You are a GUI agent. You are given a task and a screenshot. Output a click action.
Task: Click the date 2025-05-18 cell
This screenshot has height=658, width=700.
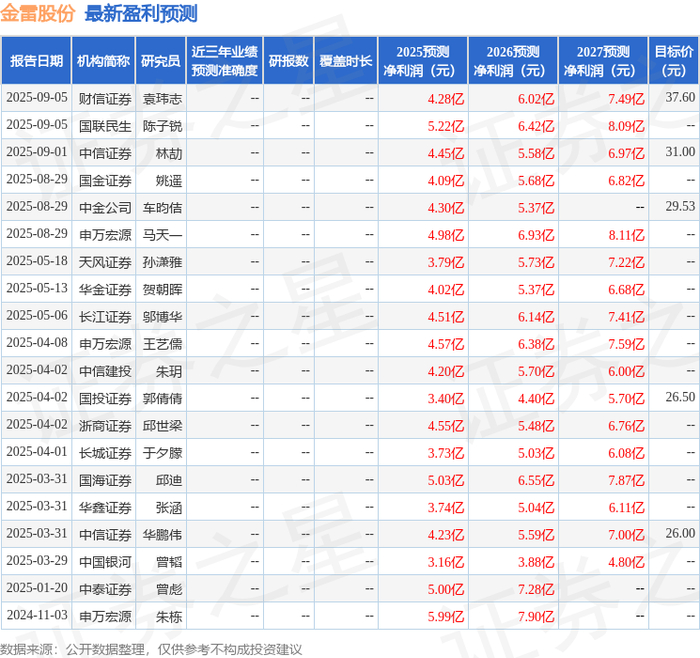click(x=37, y=261)
